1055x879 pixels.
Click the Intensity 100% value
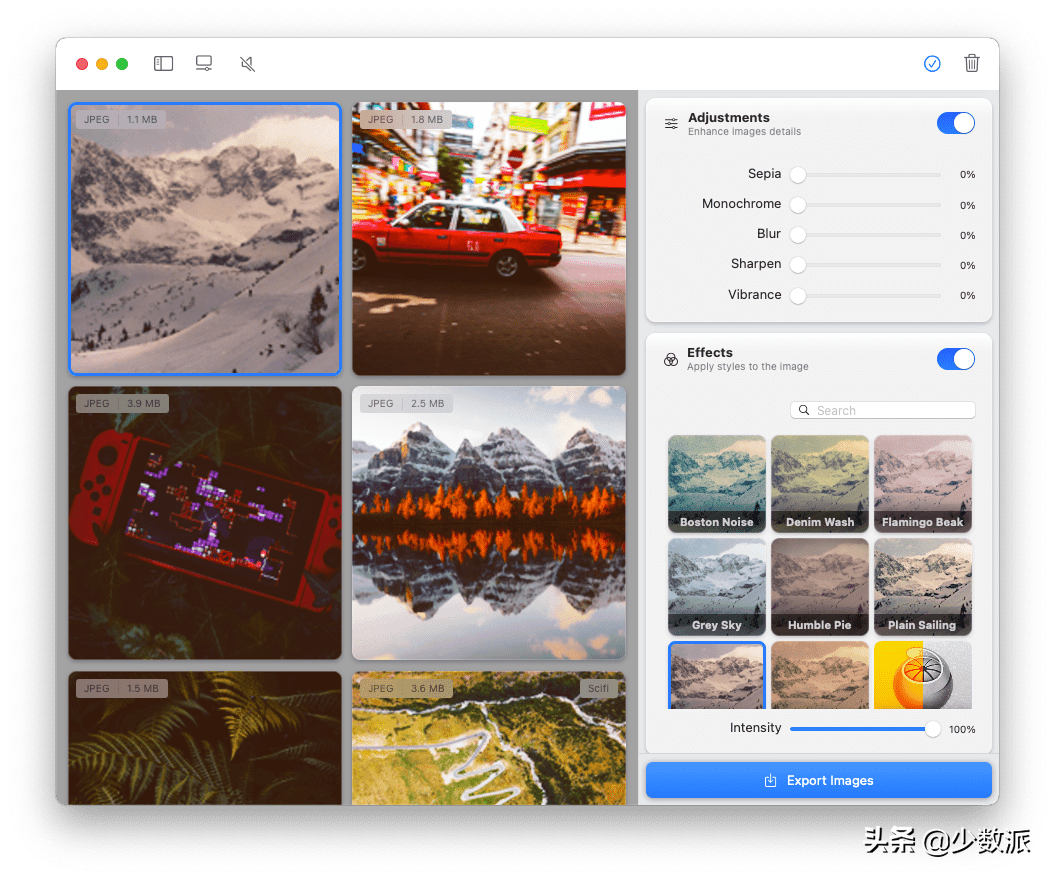(962, 730)
